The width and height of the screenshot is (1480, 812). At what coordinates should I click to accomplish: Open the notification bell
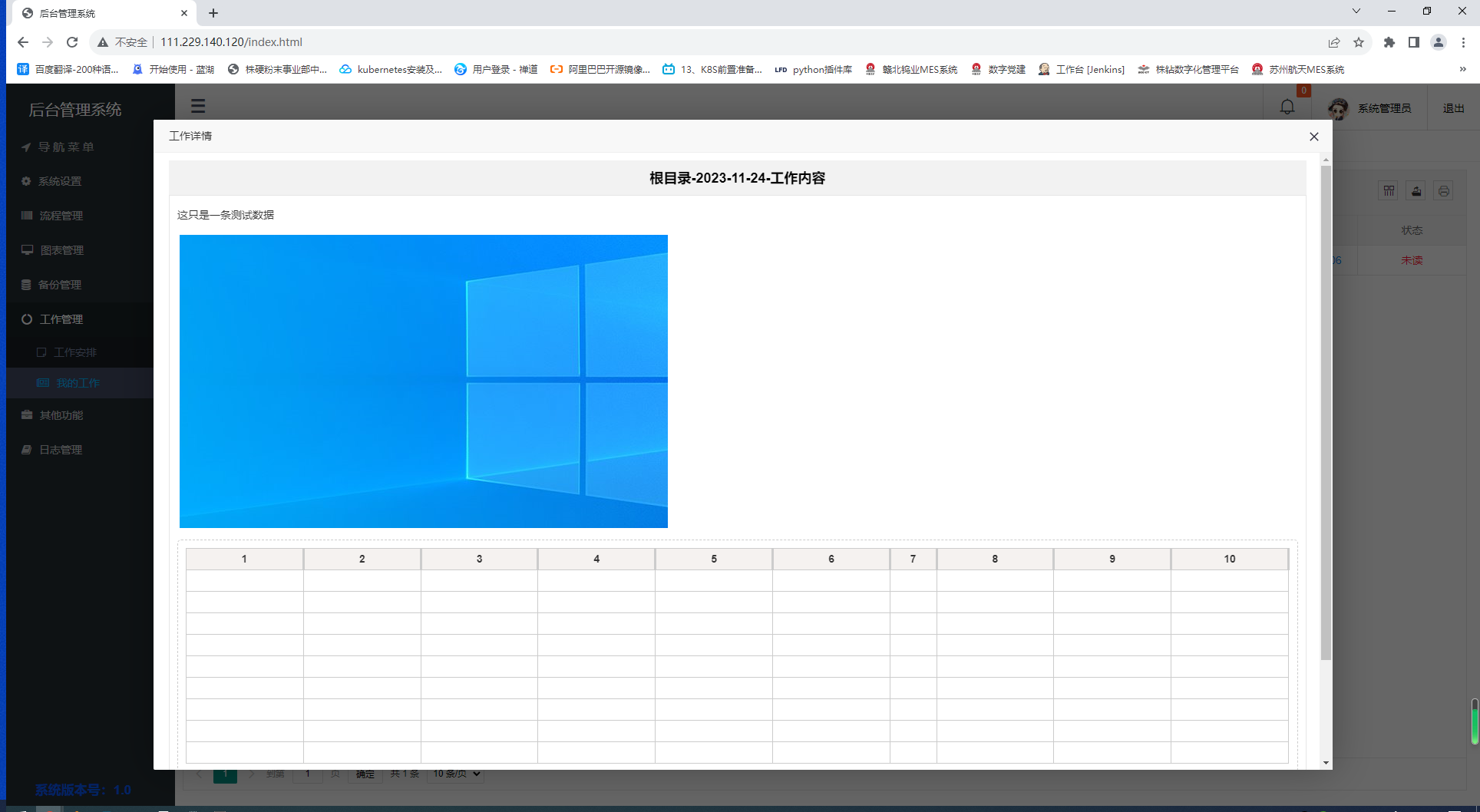pyautogui.click(x=1286, y=107)
